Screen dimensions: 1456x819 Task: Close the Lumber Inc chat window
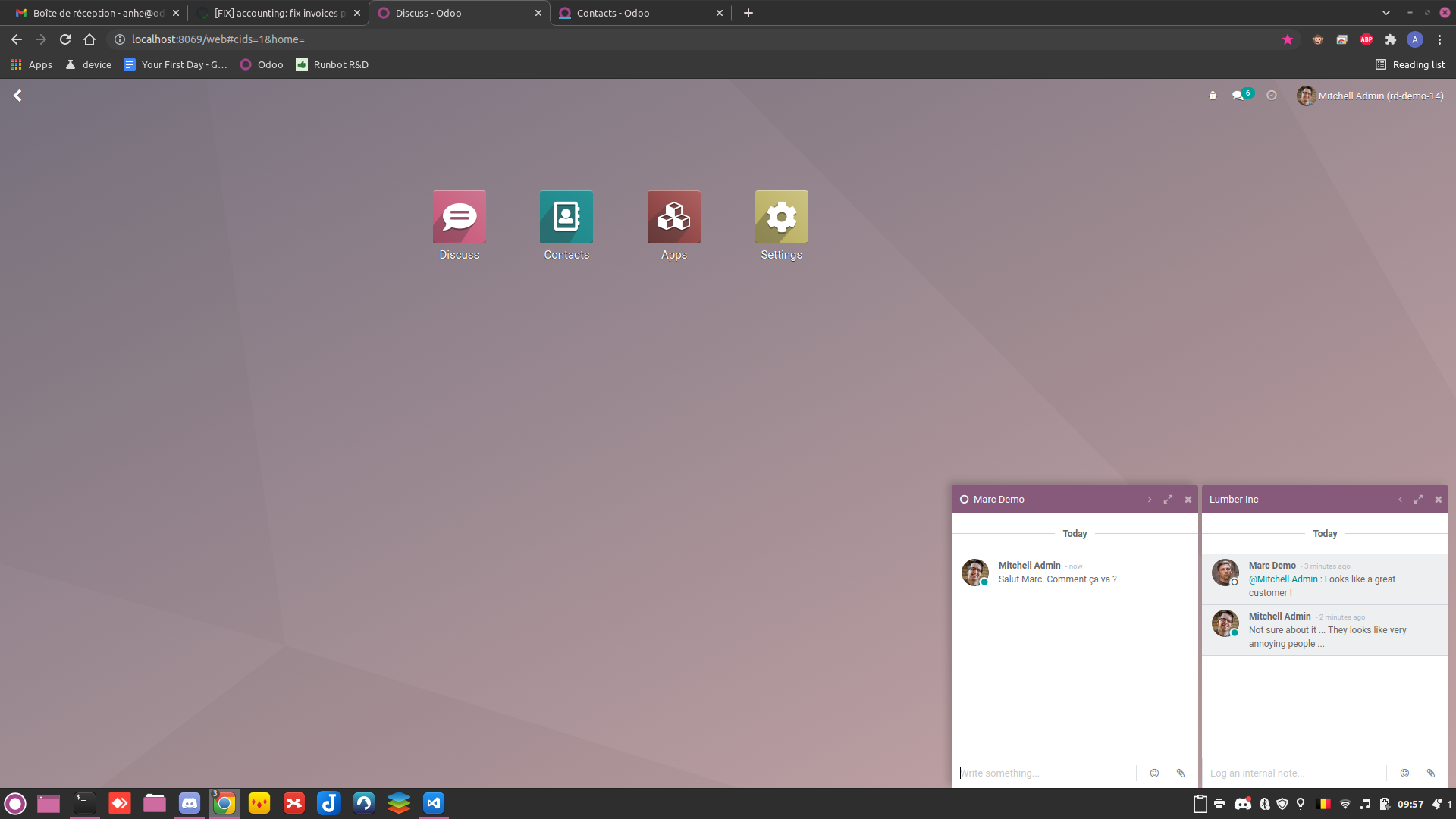pyautogui.click(x=1439, y=500)
